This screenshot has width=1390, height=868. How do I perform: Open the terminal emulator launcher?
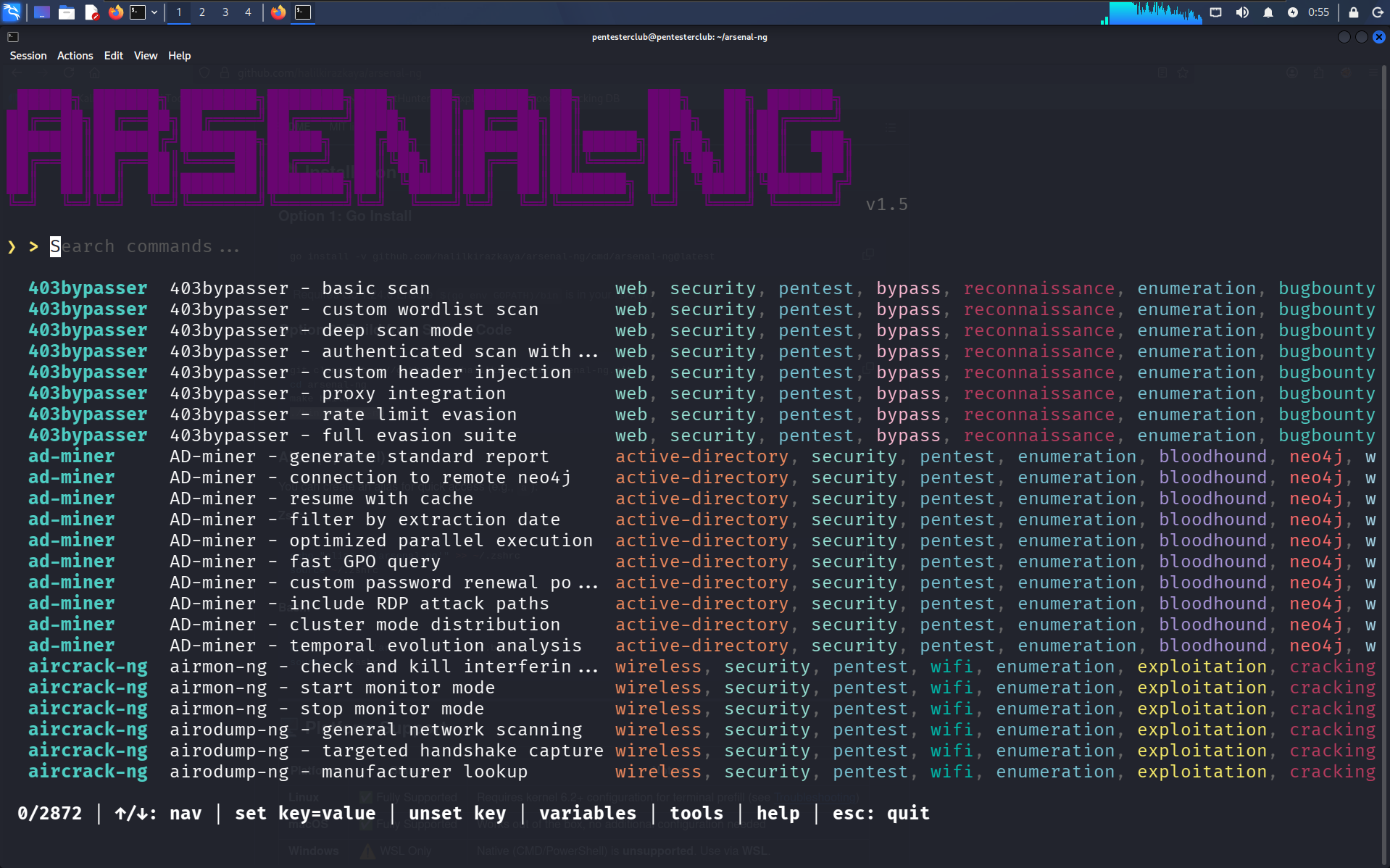pos(138,12)
